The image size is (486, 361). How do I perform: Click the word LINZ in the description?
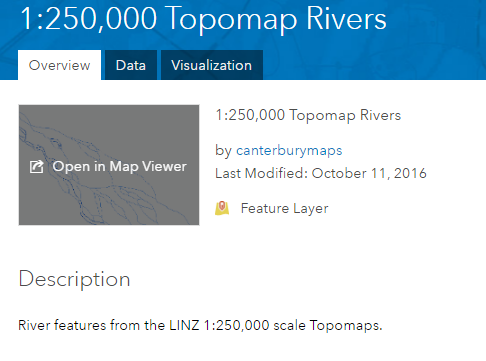184,325
